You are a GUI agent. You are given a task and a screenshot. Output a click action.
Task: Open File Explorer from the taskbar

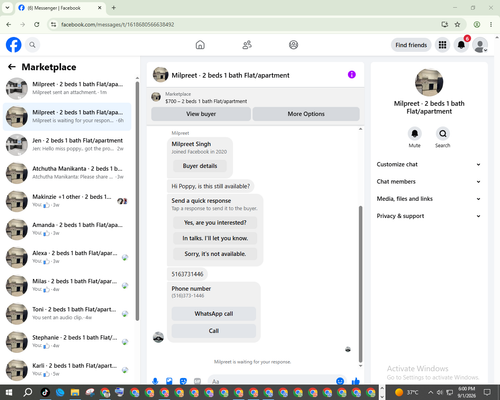75,392
